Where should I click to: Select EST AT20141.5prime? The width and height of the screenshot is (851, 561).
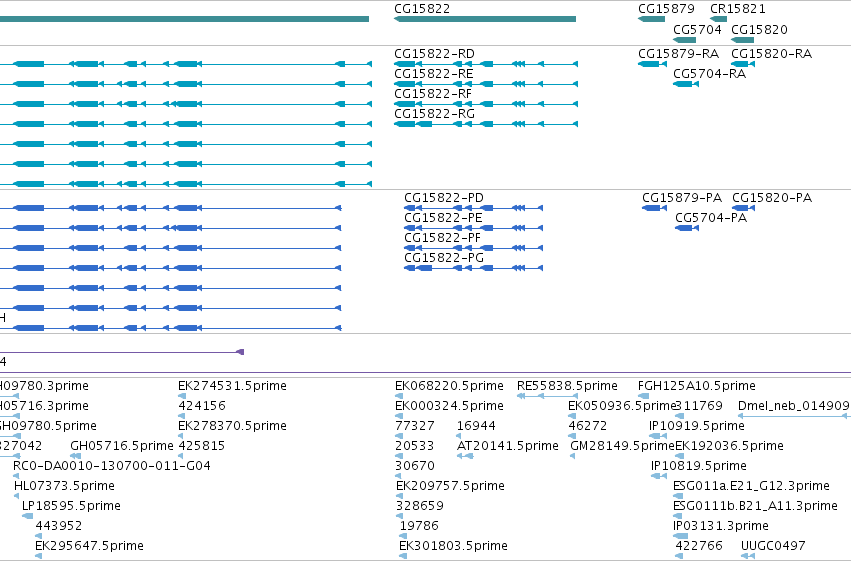pyautogui.click(x=507, y=446)
